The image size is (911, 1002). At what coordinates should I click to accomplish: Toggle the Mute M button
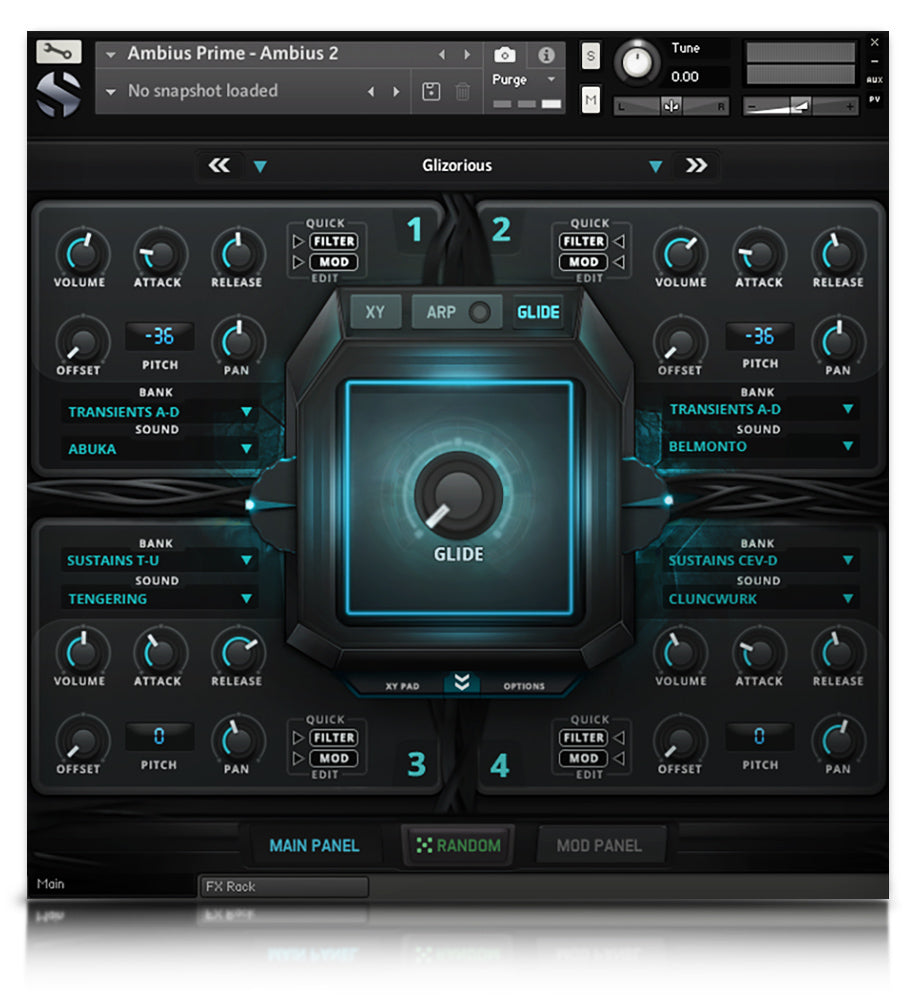pos(591,99)
